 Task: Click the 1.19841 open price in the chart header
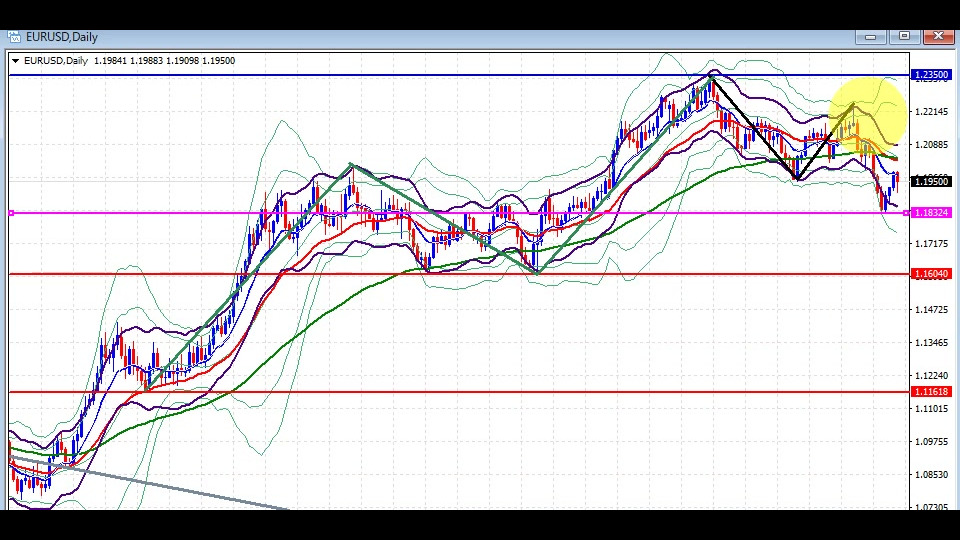coord(110,61)
